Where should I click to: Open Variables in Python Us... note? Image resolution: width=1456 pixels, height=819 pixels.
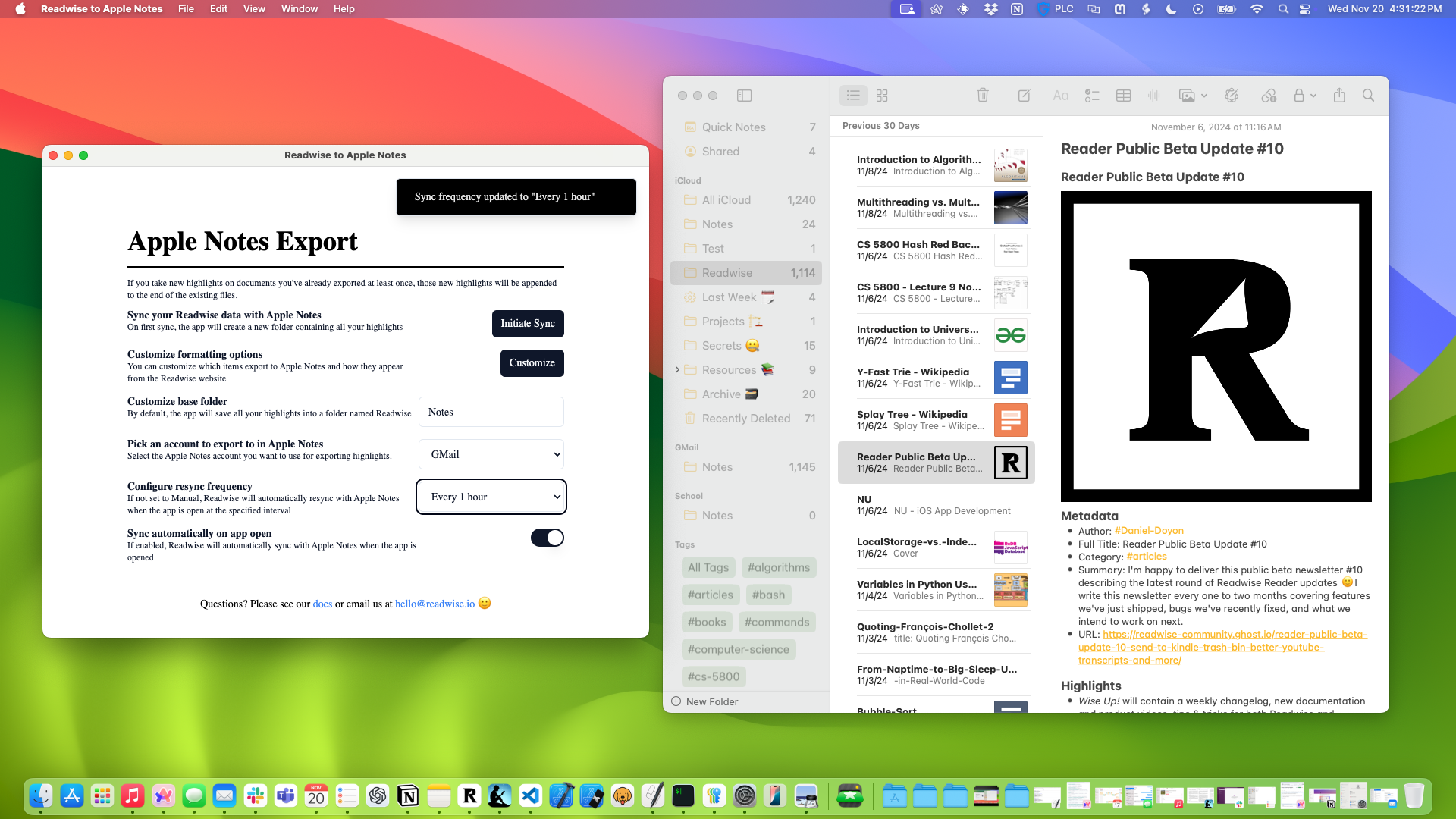(937, 590)
